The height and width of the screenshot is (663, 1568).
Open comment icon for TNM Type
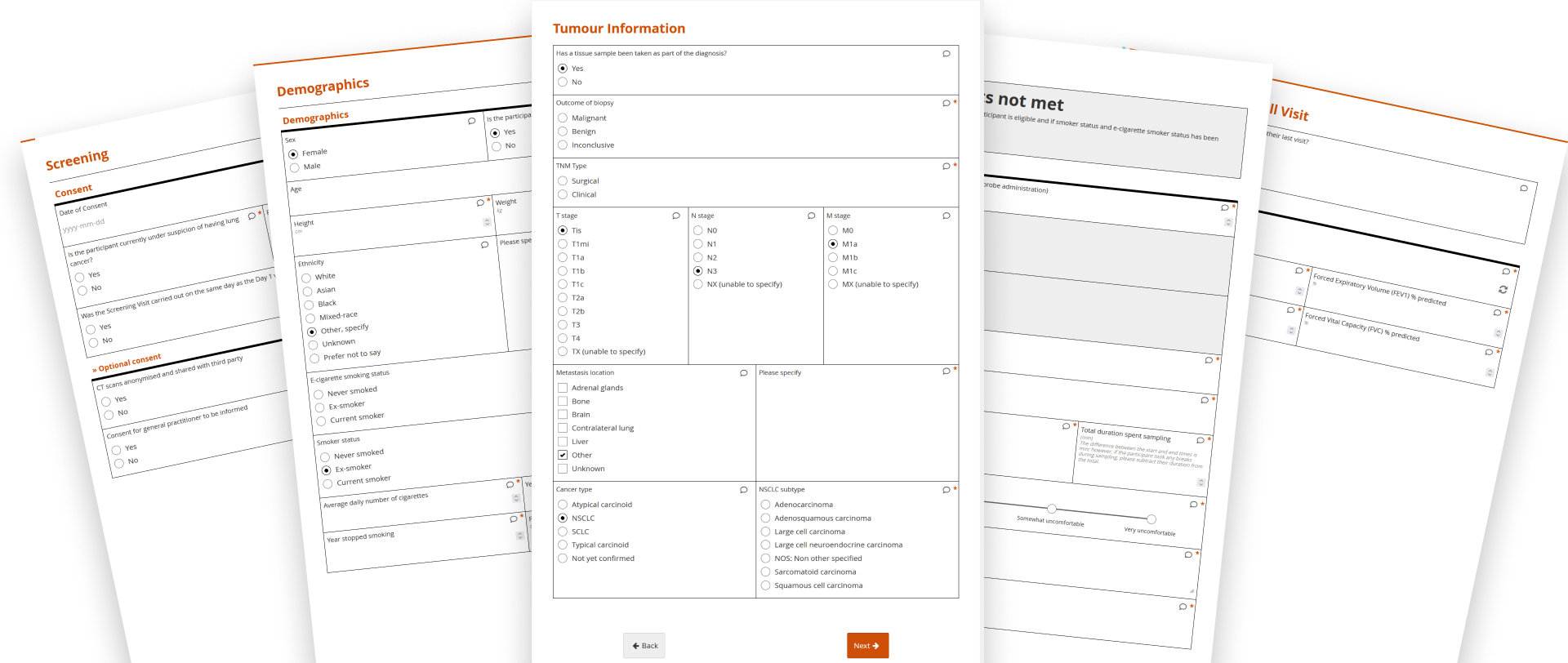click(947, 167)
